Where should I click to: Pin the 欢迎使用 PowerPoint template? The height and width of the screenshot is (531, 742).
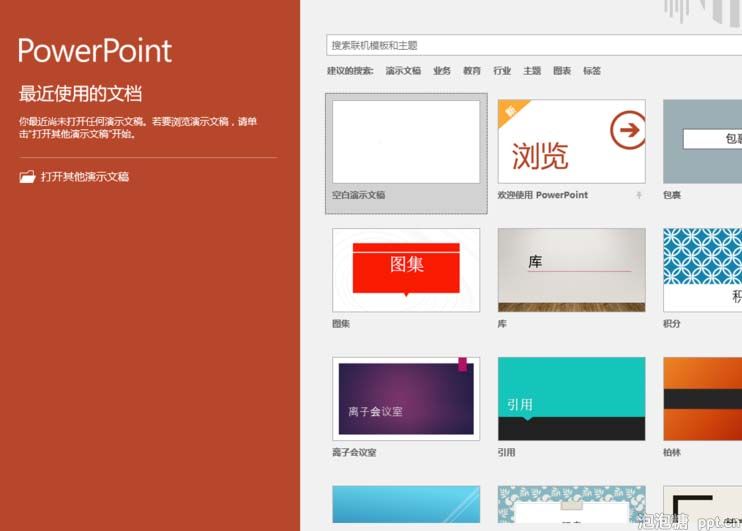click(639, 195)
